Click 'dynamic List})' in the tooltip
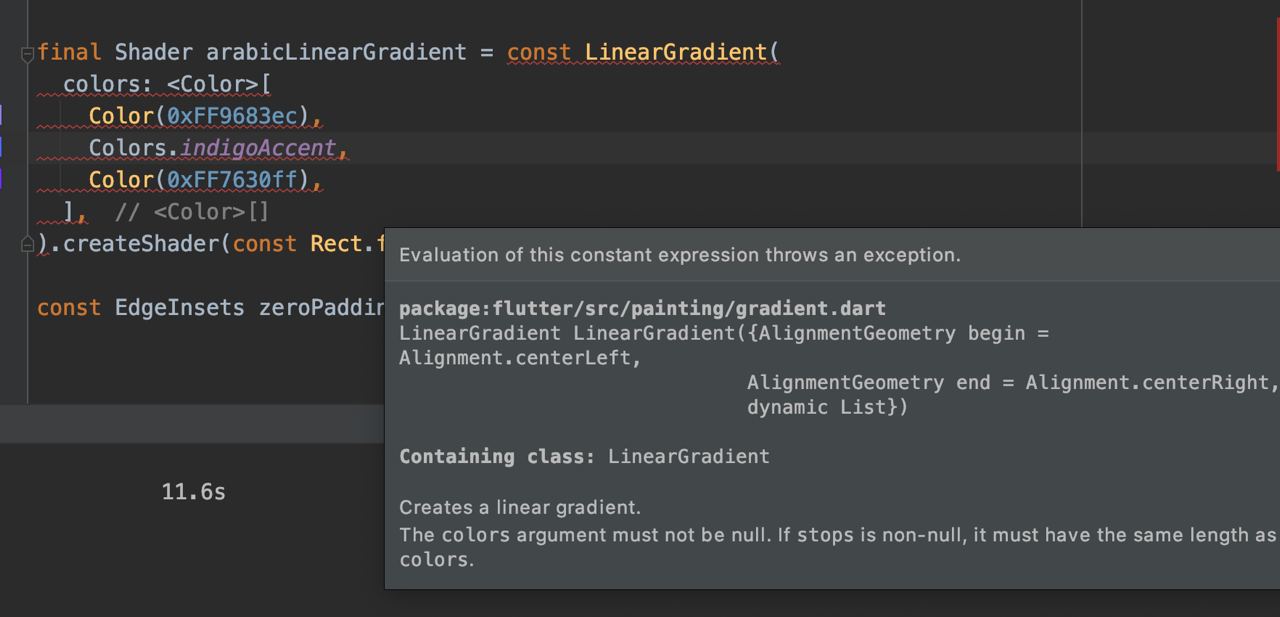 828,407
